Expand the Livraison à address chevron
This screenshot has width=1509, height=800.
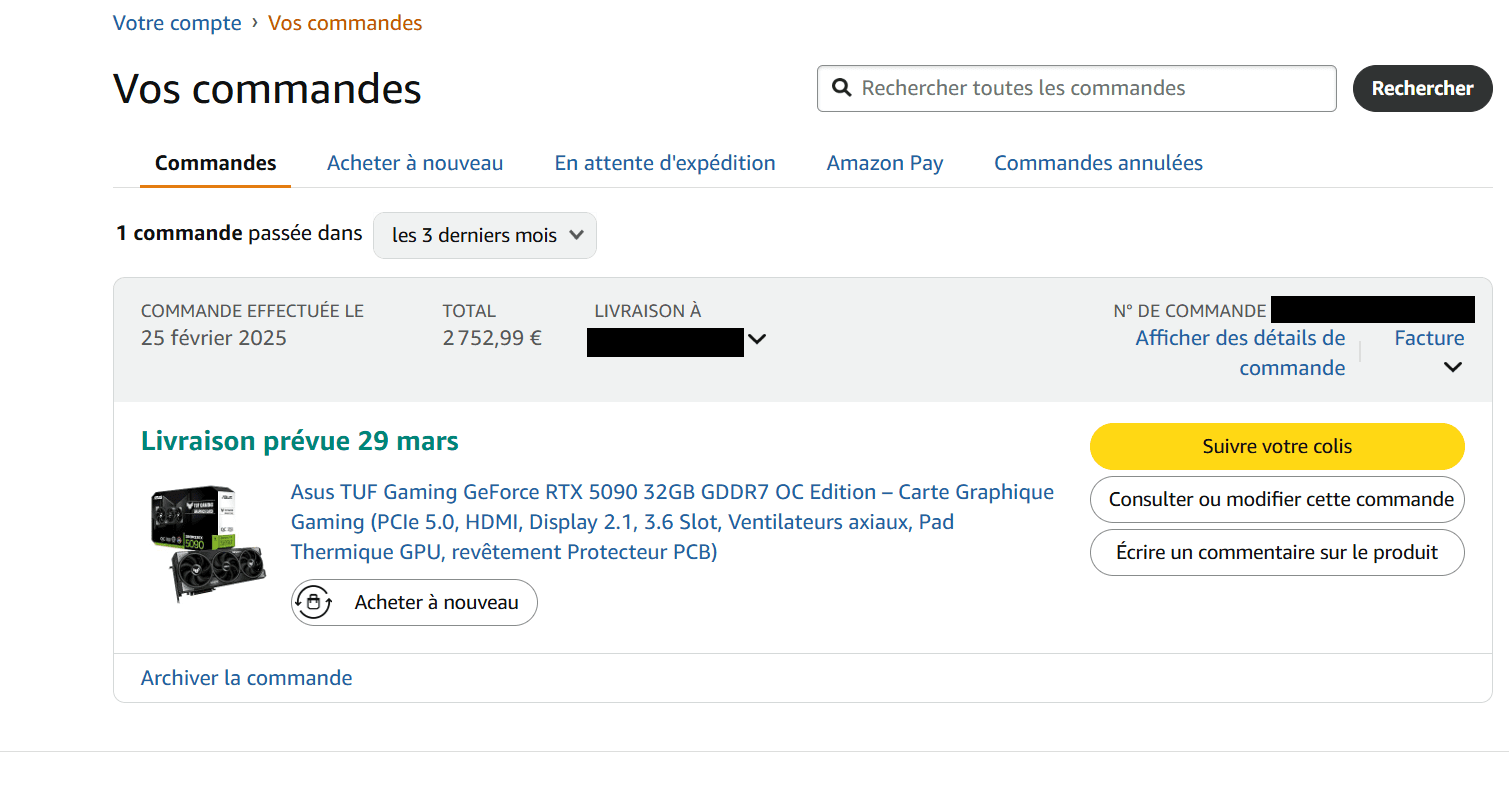coord(757,339)
